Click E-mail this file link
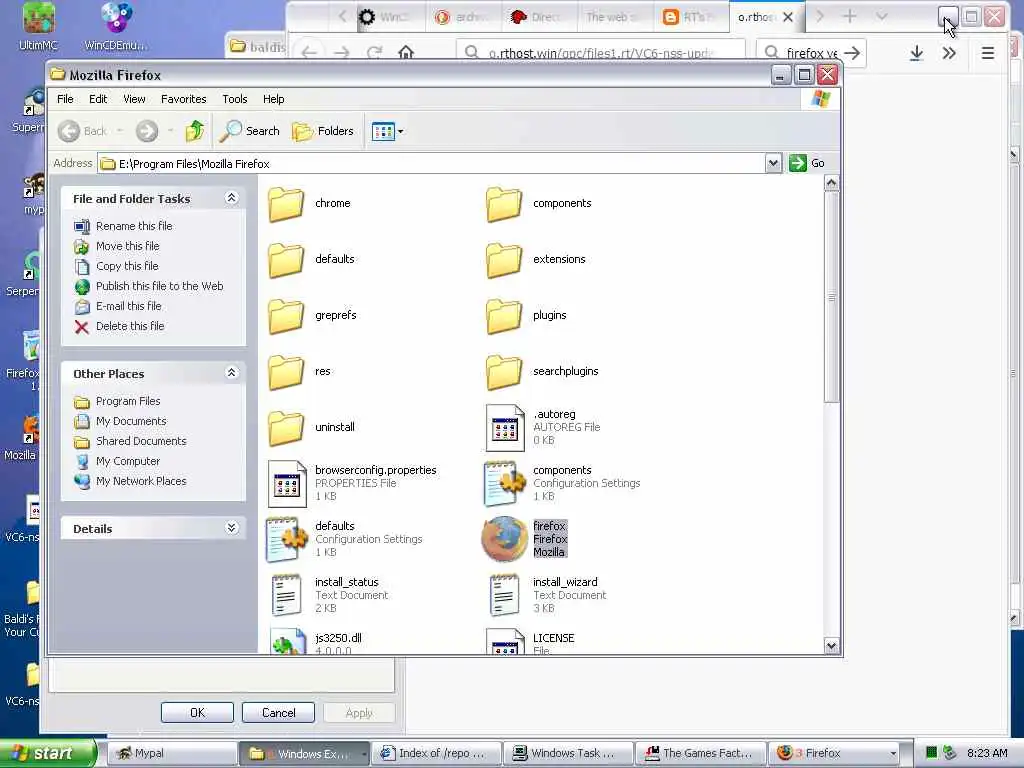Screen dimensions: 1024x768 [x=129, y=306]
